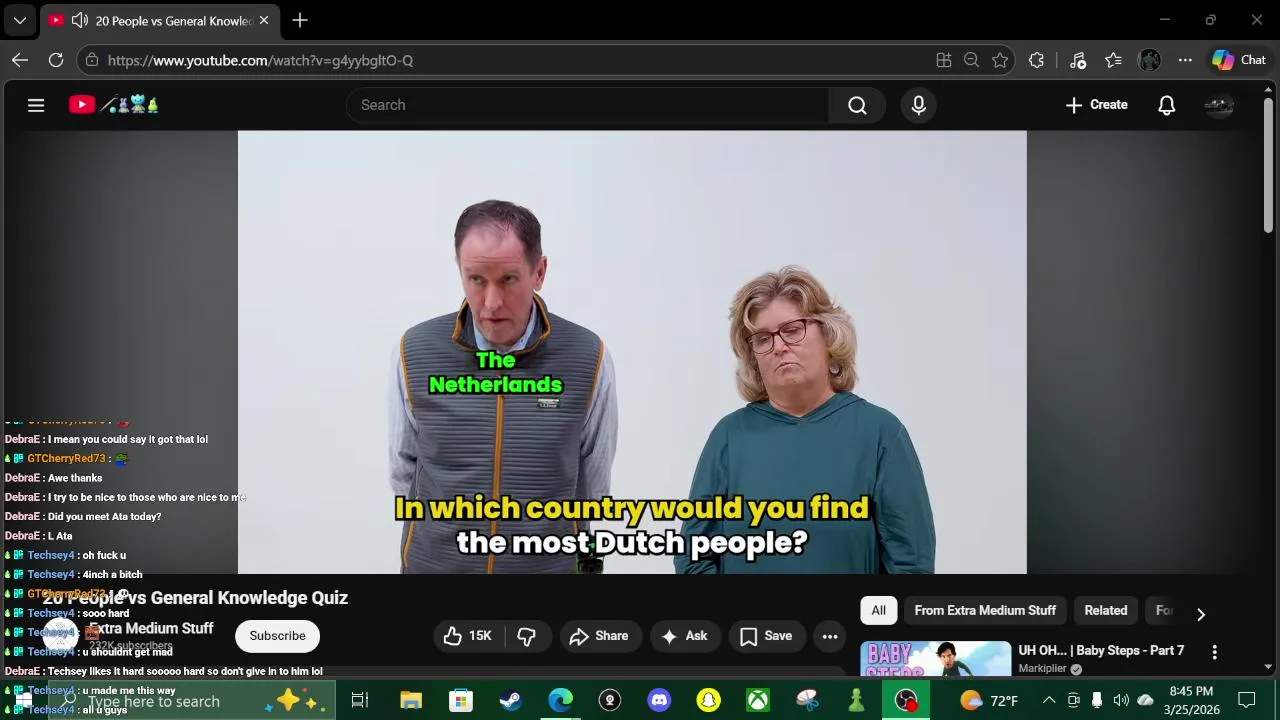Click scrollbar down arrow
The image size is (1280, 720).
coord(1268,667)
